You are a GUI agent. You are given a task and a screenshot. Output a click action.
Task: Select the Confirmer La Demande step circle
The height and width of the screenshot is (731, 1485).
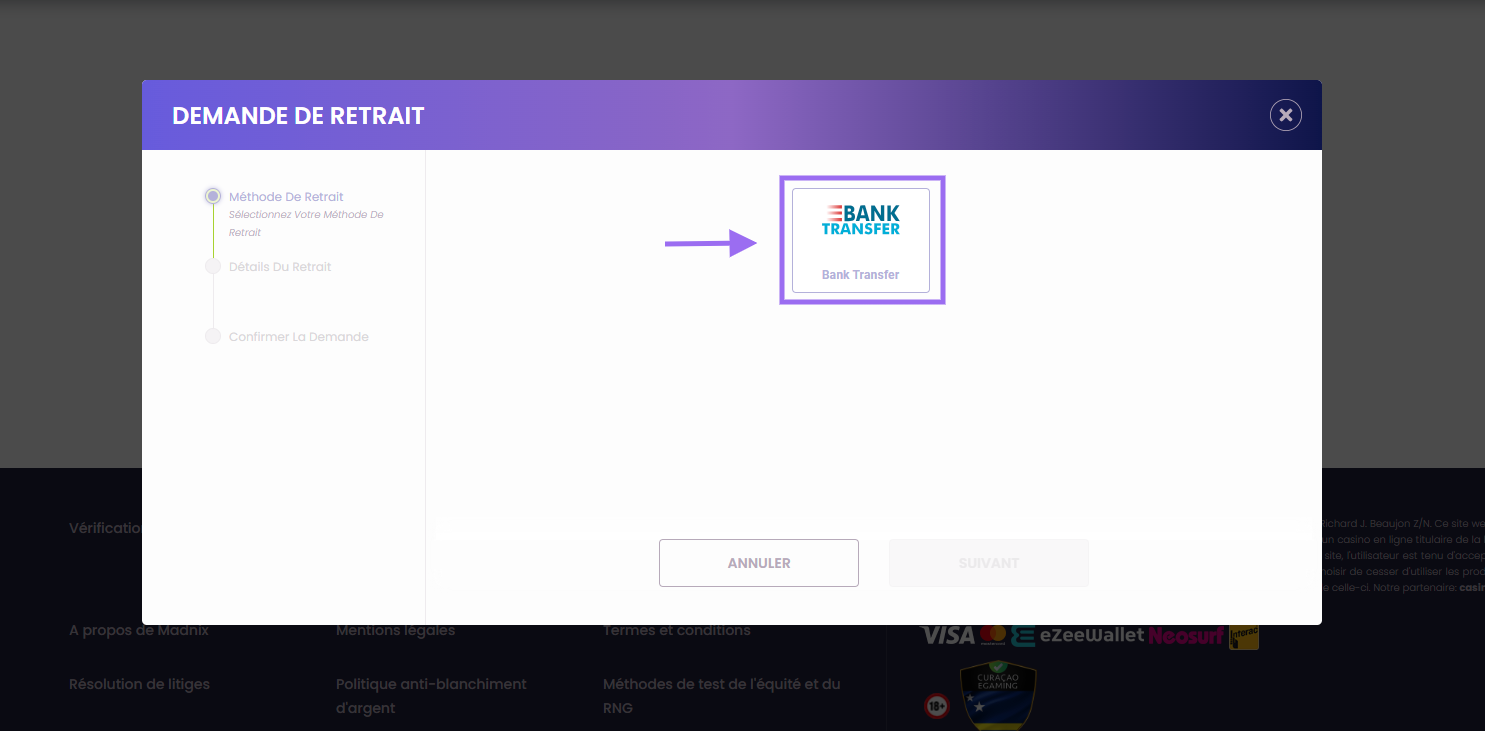(x=213, y=337)
